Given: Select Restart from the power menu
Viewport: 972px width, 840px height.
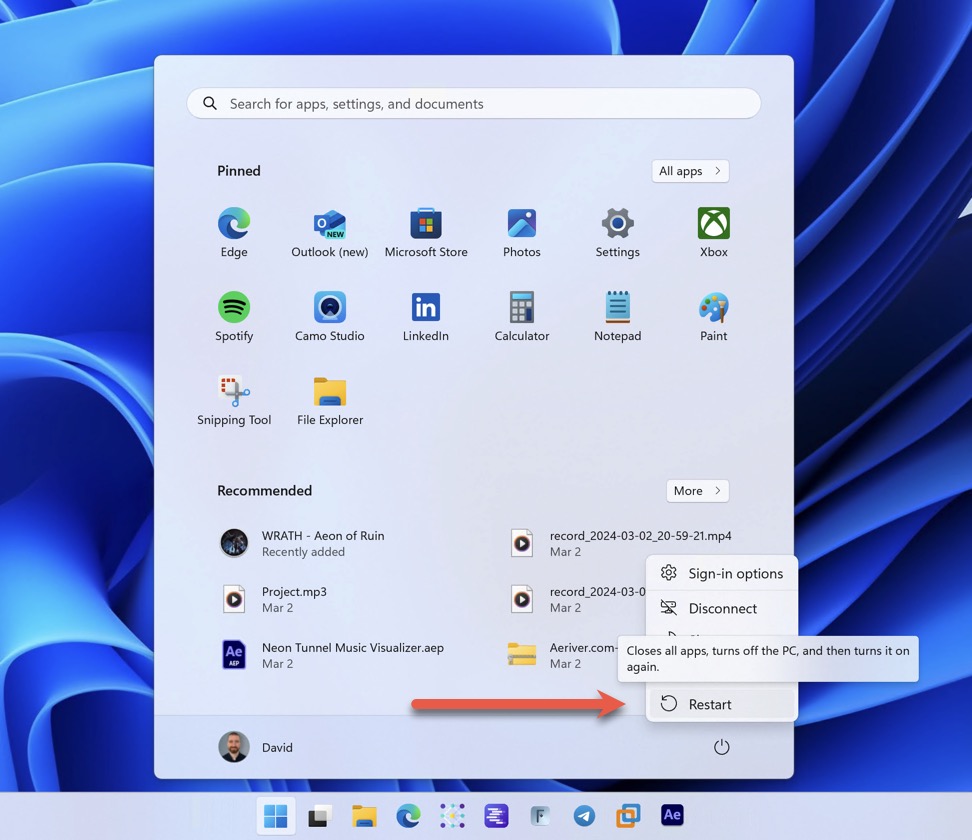Looking at the screenshot, I should pos(710,704).
